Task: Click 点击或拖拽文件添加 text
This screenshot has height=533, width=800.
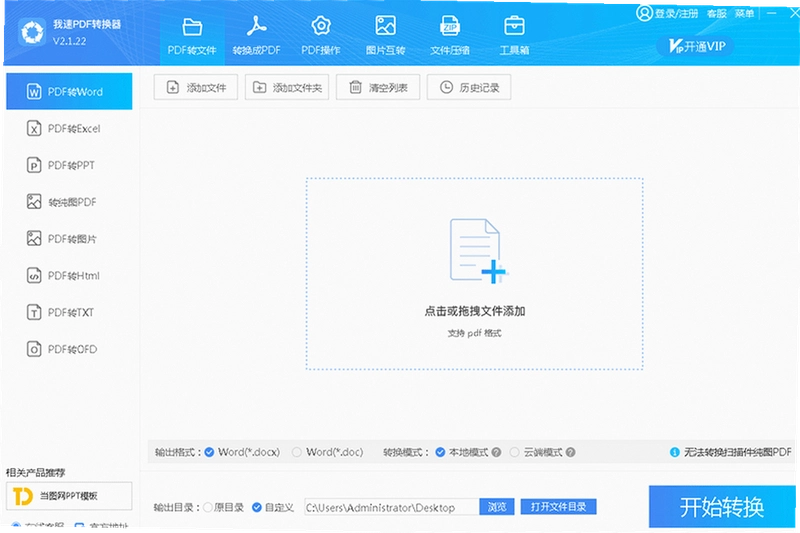Action: click(474, 311)
